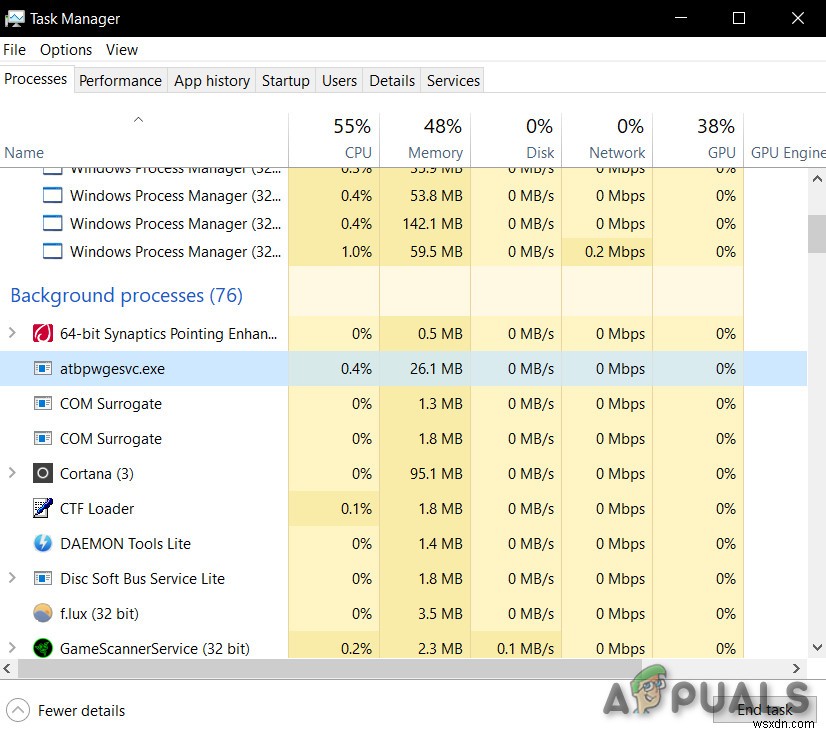The height and width of the screenshot is (734, 826).
Task: Switch to the Performance tab
Action: click(x=120, y=80)
